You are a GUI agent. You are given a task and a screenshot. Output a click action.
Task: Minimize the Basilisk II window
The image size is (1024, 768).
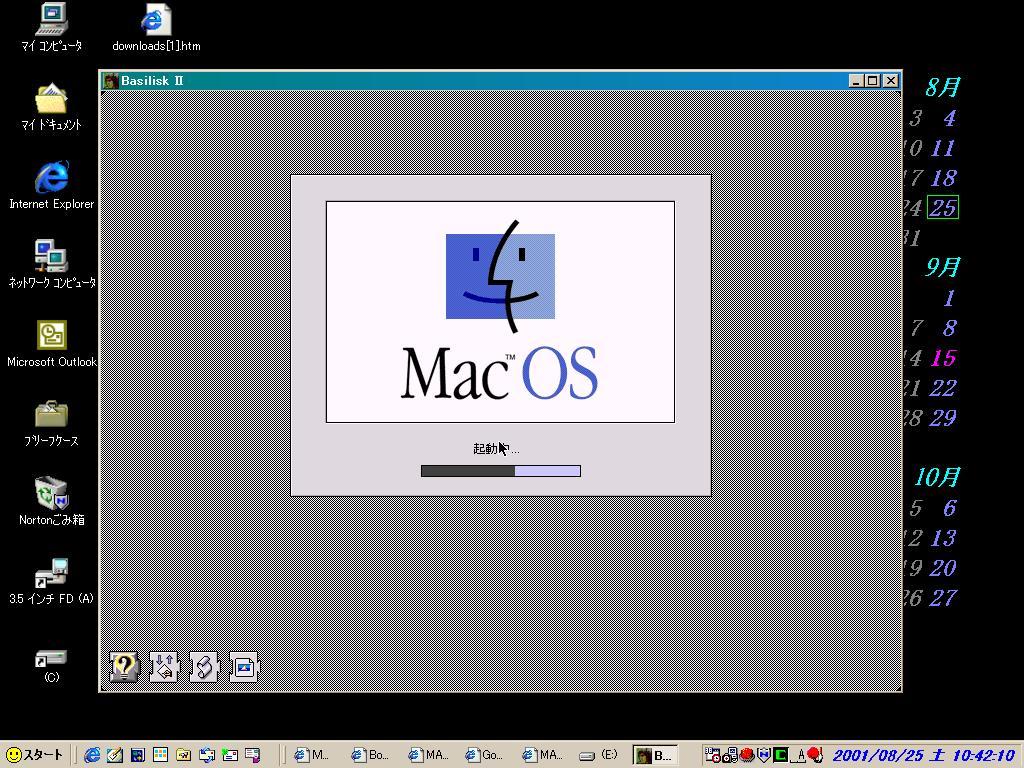[857, 80]
